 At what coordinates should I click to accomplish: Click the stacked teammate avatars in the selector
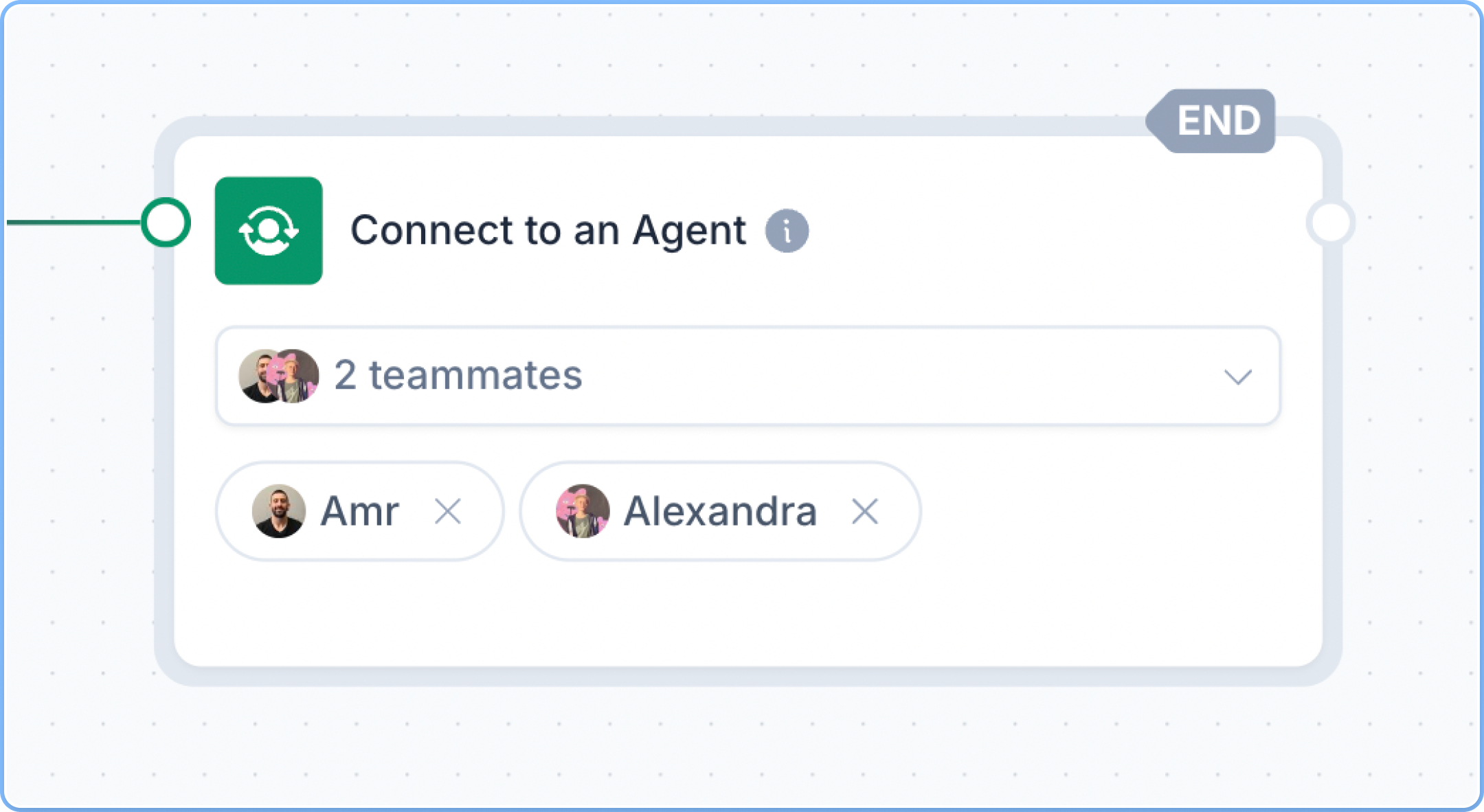tap(278, 375)
